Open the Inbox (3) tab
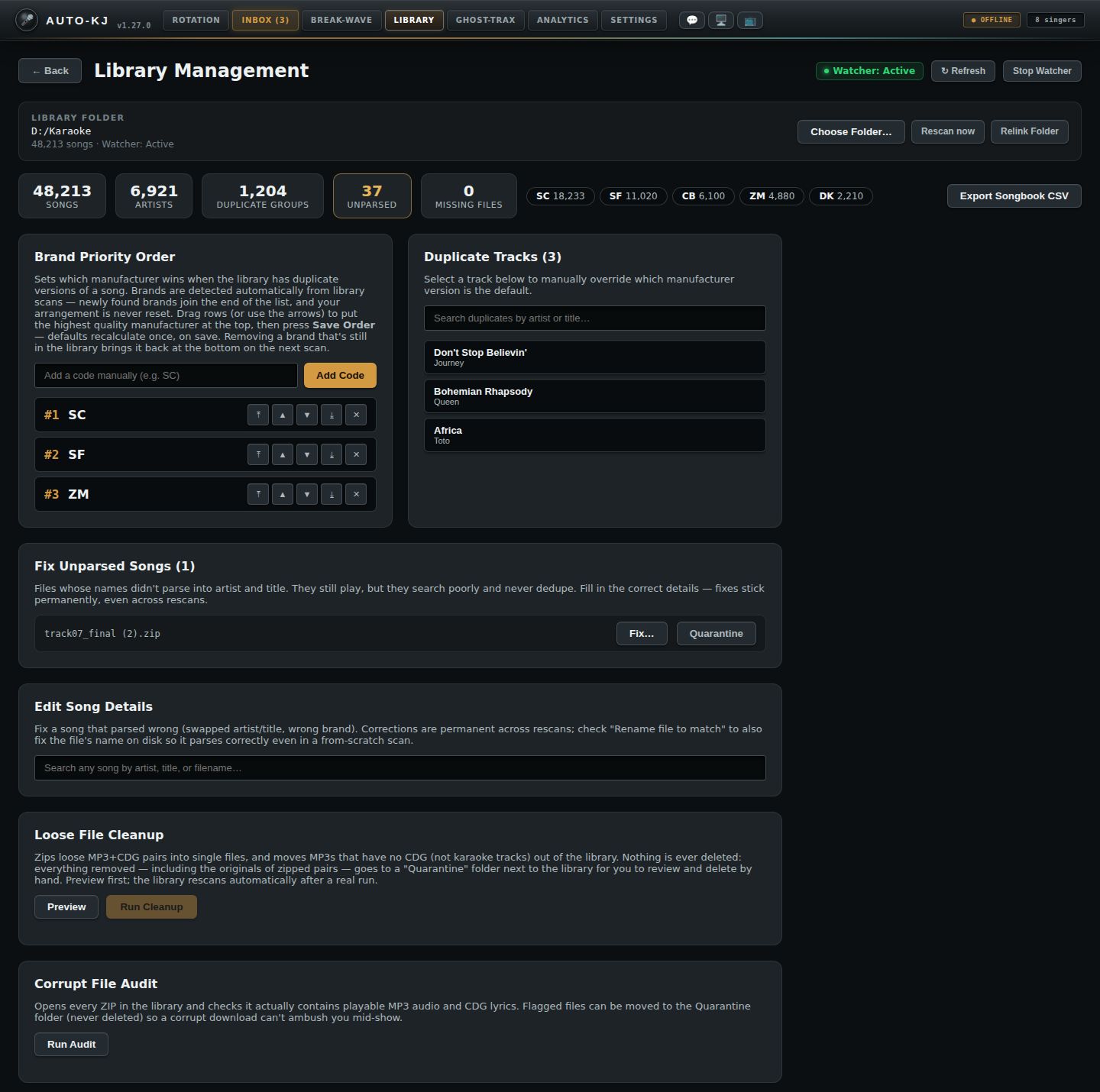The image size is (1100, 1092). [265, 20]
